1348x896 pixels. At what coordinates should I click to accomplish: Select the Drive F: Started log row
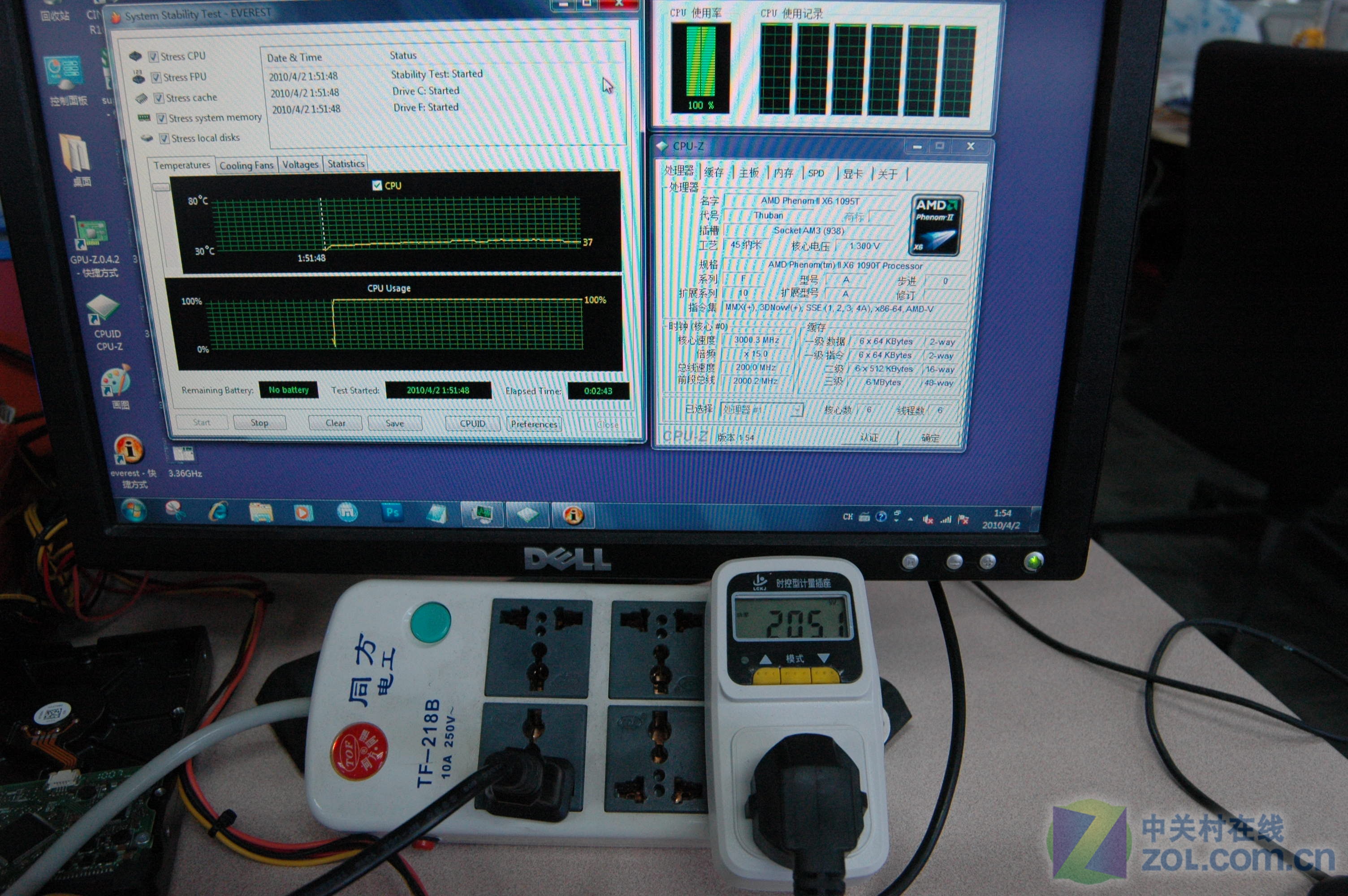[366, 108]
